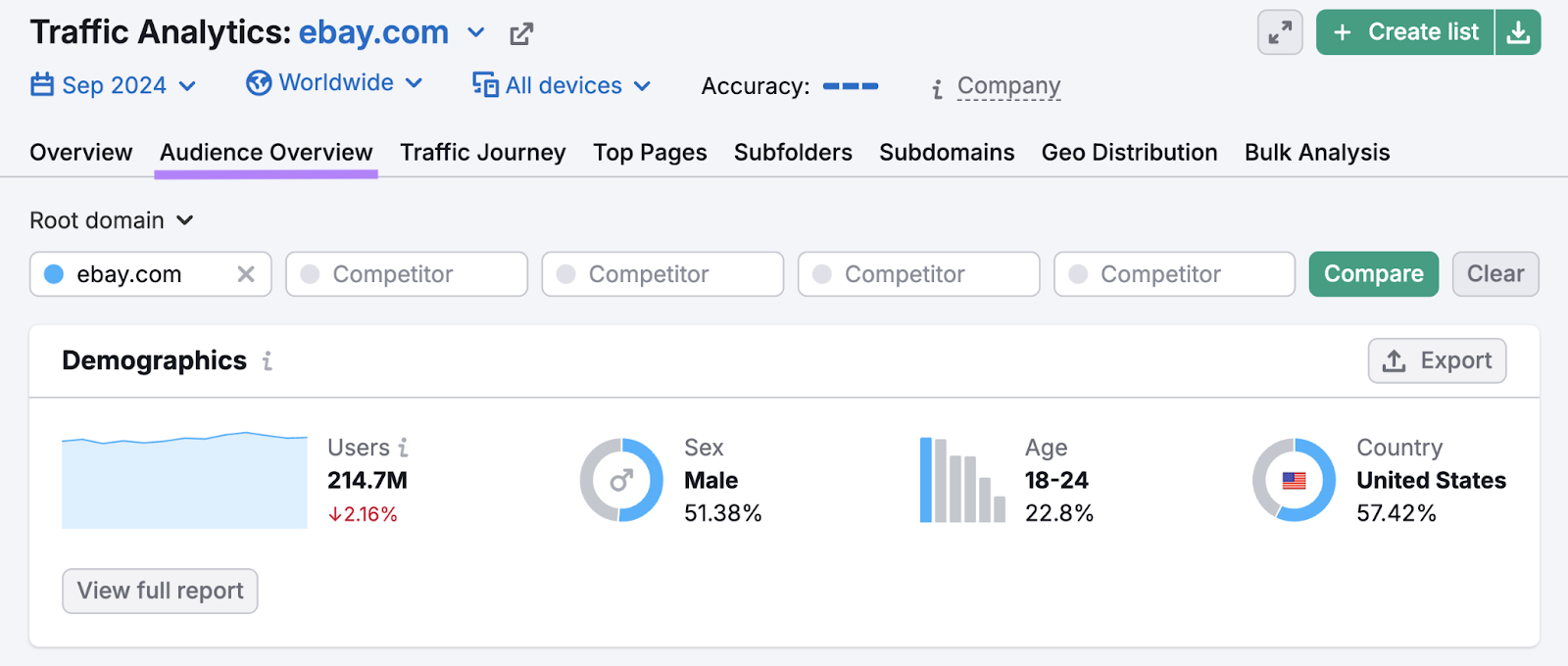Click the first Competitor input field
Viewport: 1568px width, 666px height.
click(x=407, y=274)
